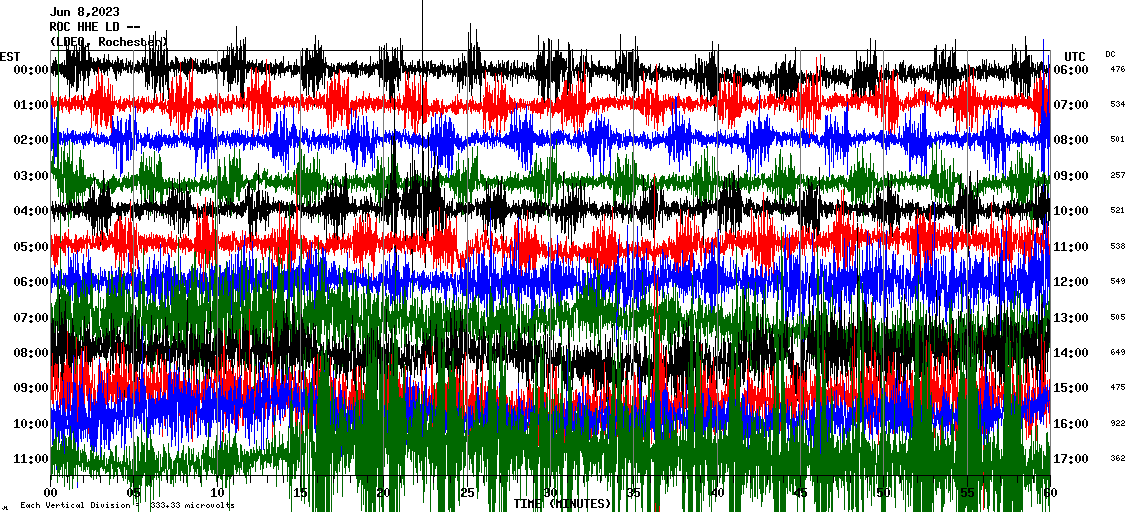Click the UTC column header
The height and width of the screenshot is (519, 1130).
1074,56
